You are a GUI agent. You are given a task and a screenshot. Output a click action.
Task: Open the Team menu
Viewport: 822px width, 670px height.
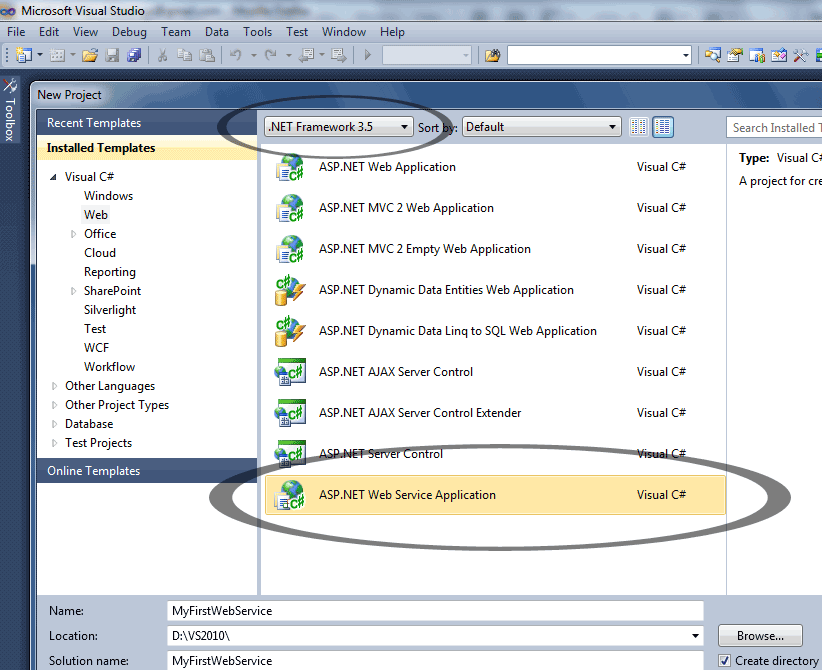(176, 32)
